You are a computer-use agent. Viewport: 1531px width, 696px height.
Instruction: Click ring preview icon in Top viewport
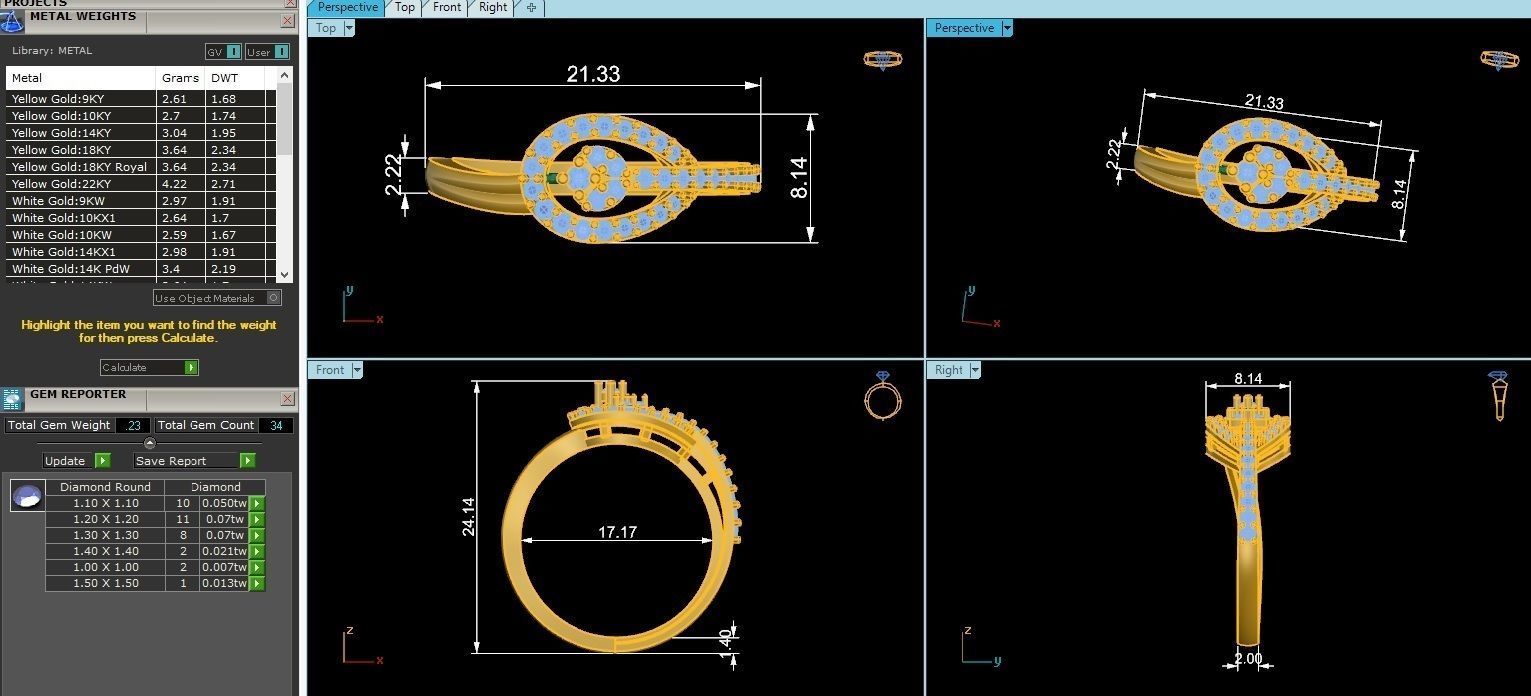883,60
